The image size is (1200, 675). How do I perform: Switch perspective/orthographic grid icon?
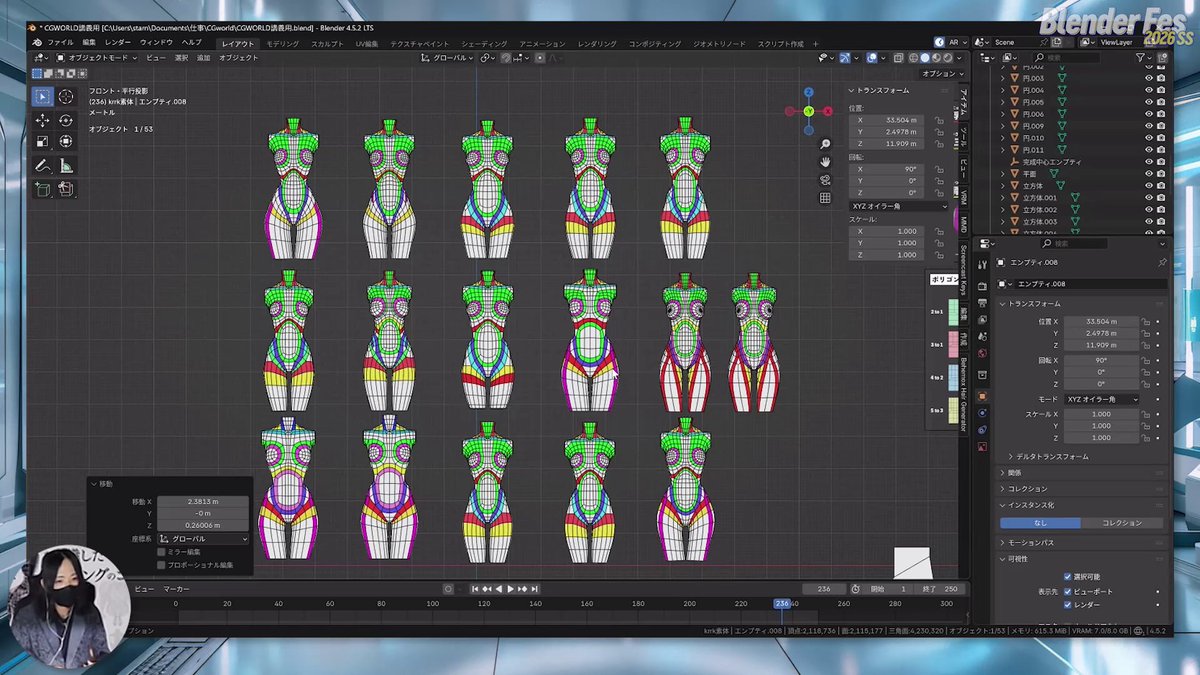click(x=825, y=198)
